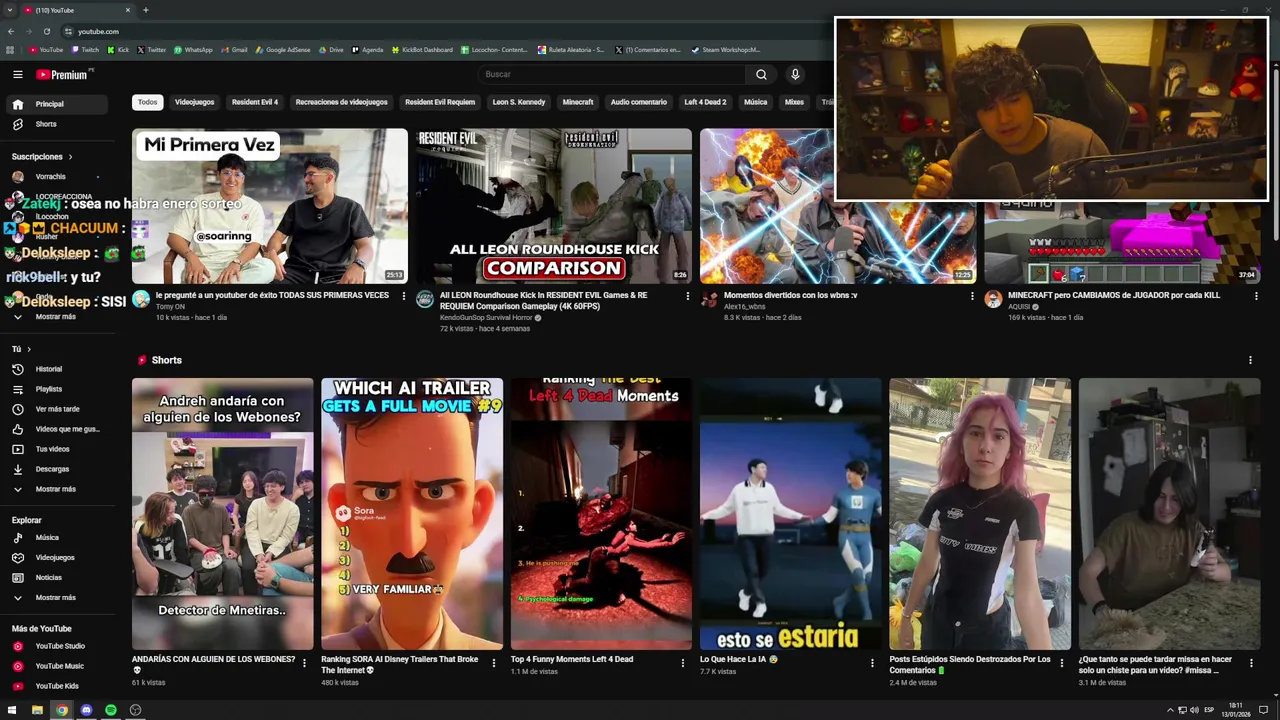Open Vorrachis subscription channel
1280x720 pixels.
pos(50,177)
